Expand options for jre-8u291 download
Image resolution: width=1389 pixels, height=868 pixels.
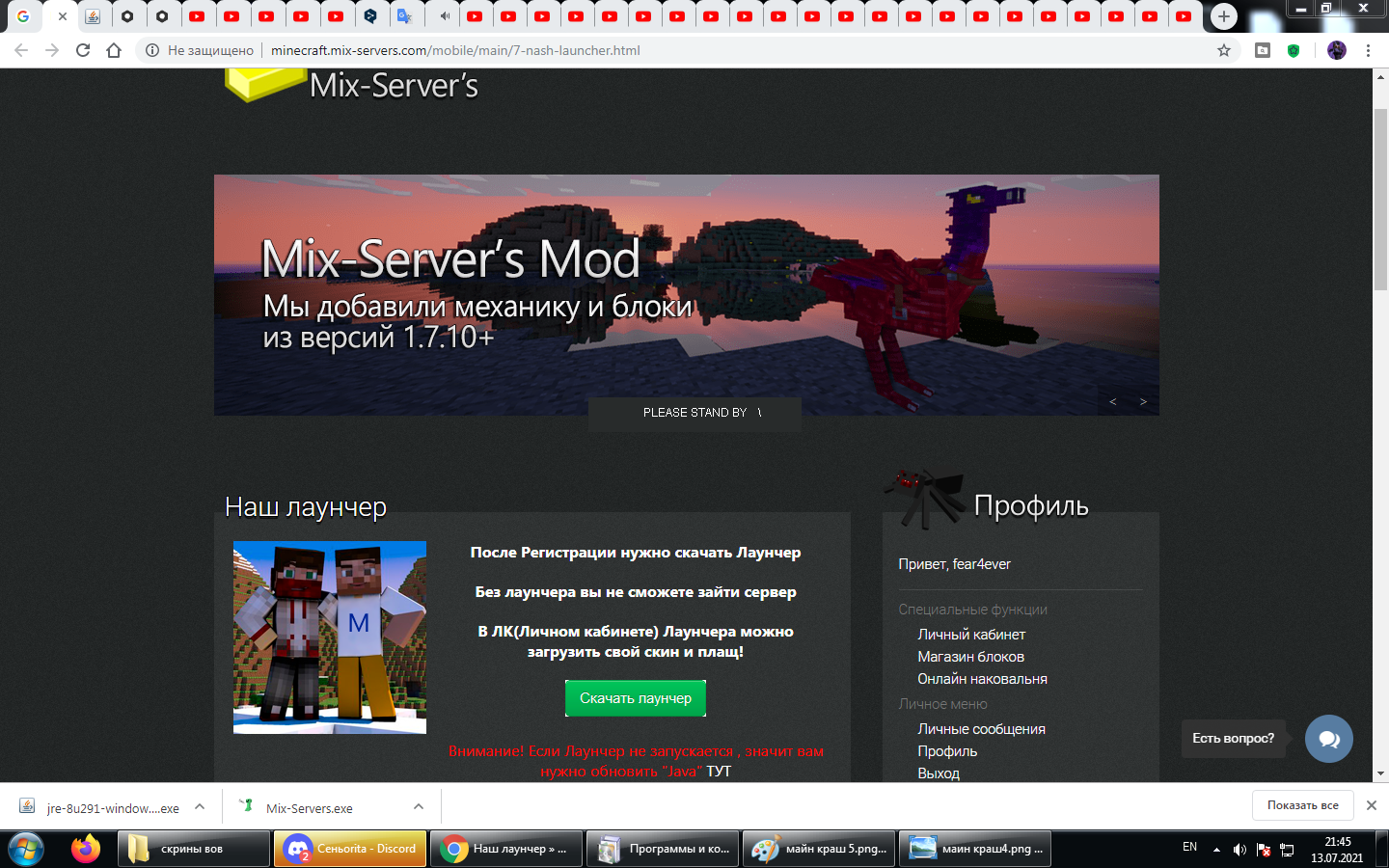pos(200,806)
